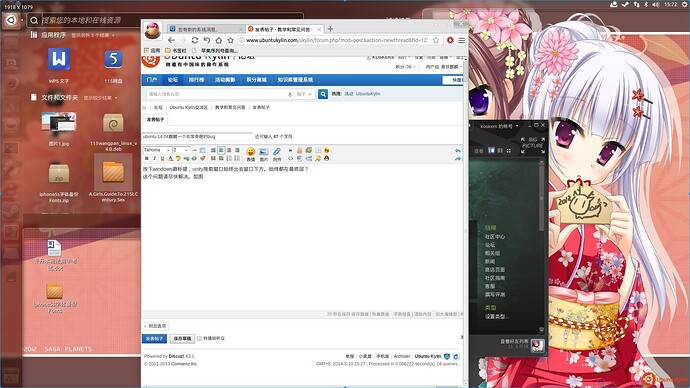The image size is (690, 388).
Task: Open the 帖子 search type dropdown
Action: tap(304, 94)
